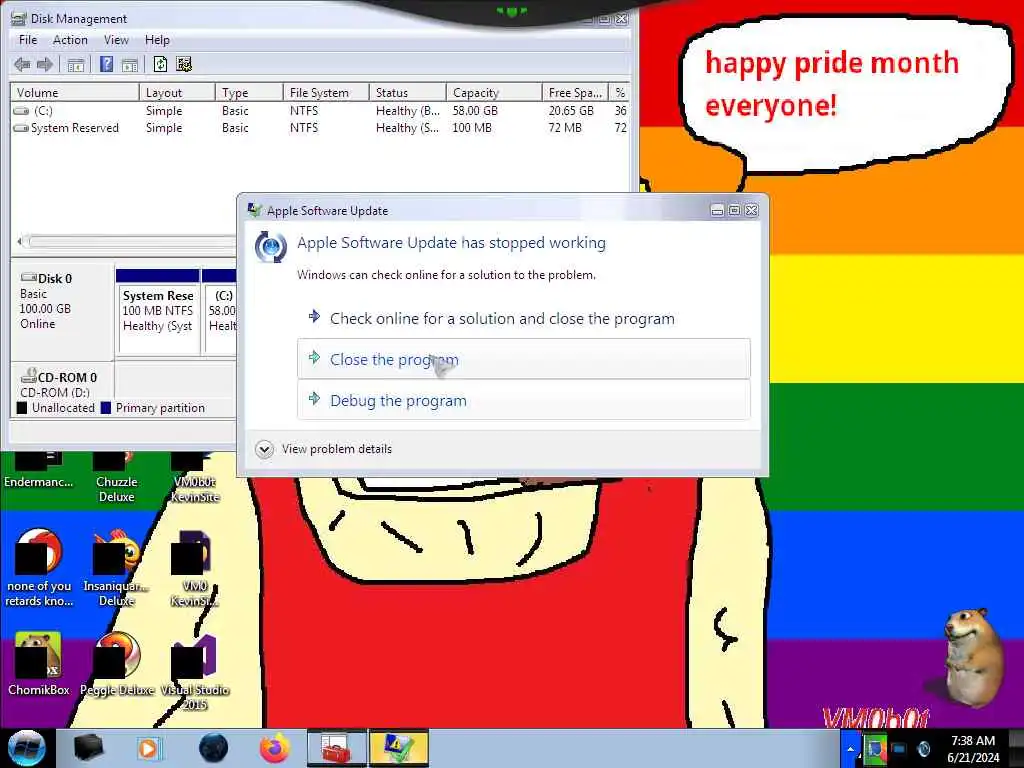The width and height of the screenshot is (1024, 768).
Task: Open the media player taskbar icon
Action: (149, 748)
